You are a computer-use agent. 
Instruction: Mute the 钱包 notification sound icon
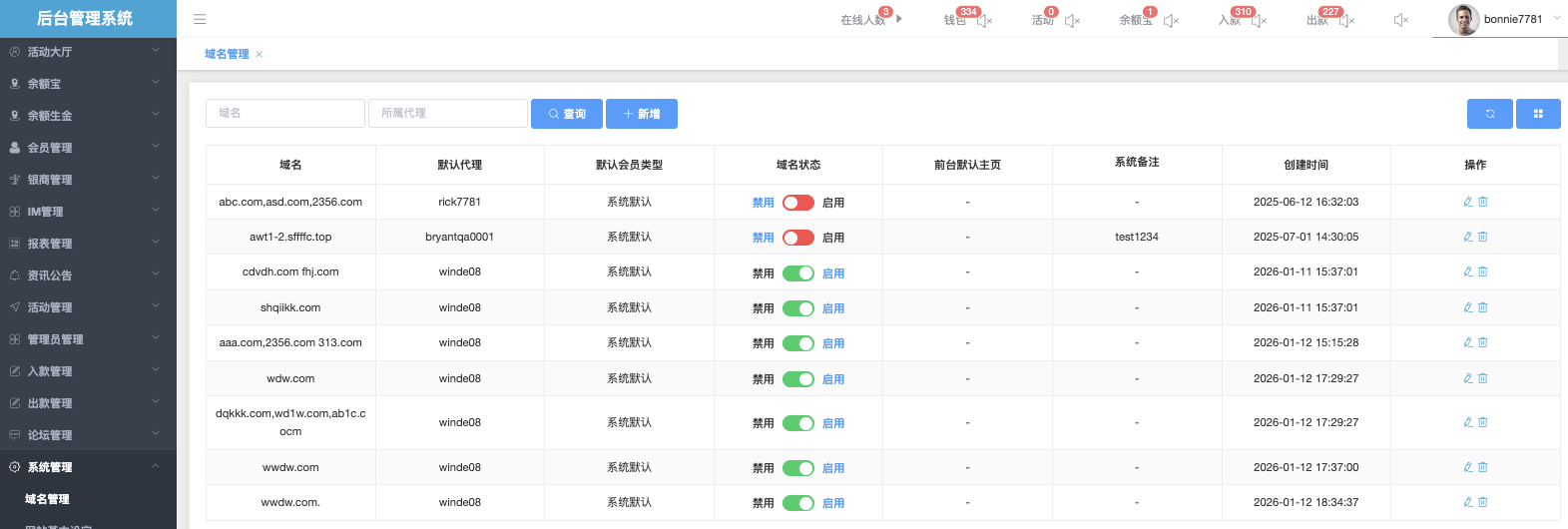pos(984,21)
